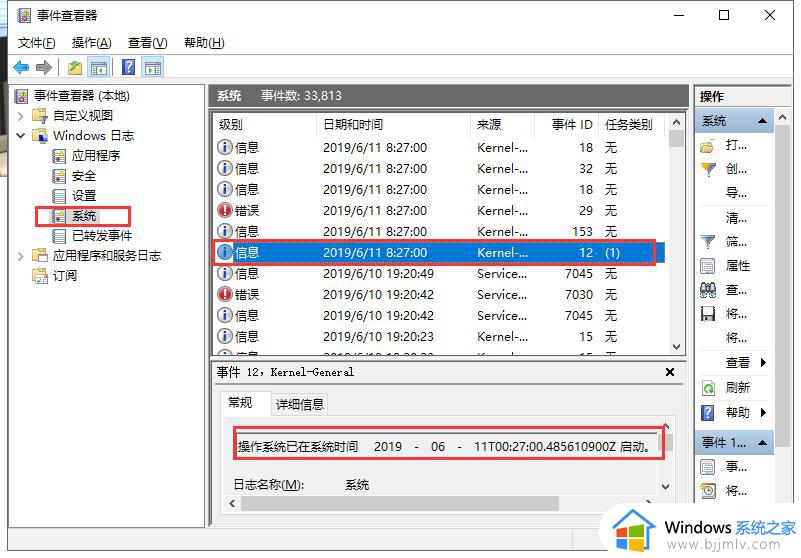Click the 清... clear log action
Viewport: 801px width, 558px height.
tap(736, 219)
